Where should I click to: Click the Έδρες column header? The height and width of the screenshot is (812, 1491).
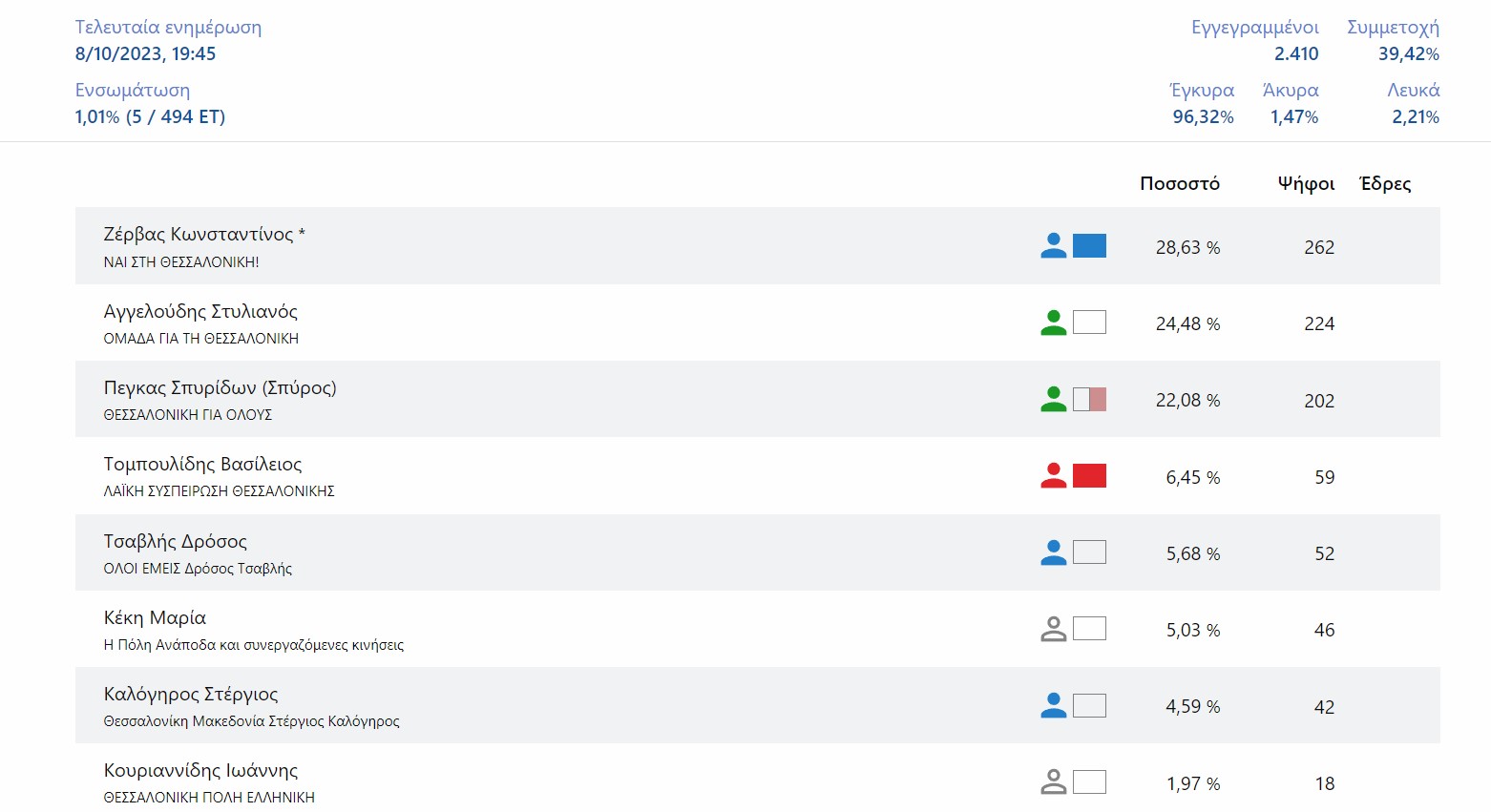point(1385,183)
